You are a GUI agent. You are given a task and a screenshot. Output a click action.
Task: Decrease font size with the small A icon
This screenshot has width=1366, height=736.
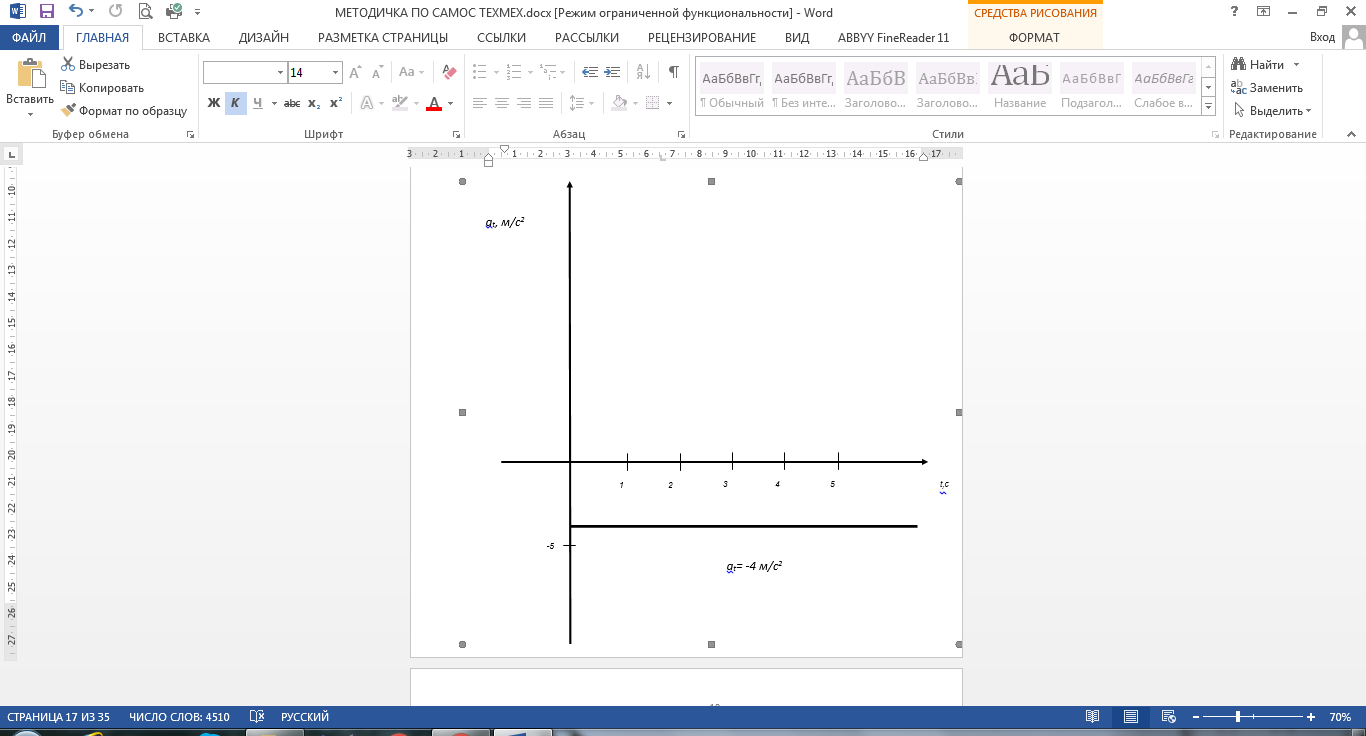[x=377, y=72]
